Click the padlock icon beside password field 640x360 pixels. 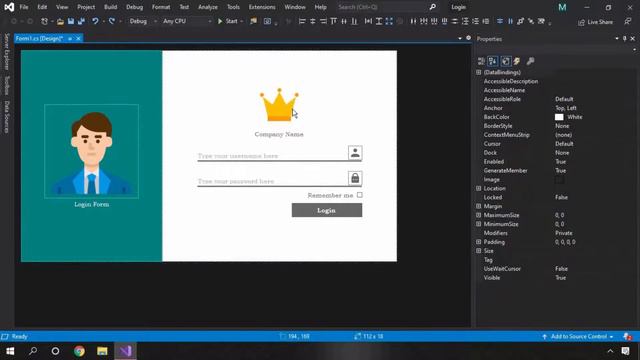[x=355, y=178]
